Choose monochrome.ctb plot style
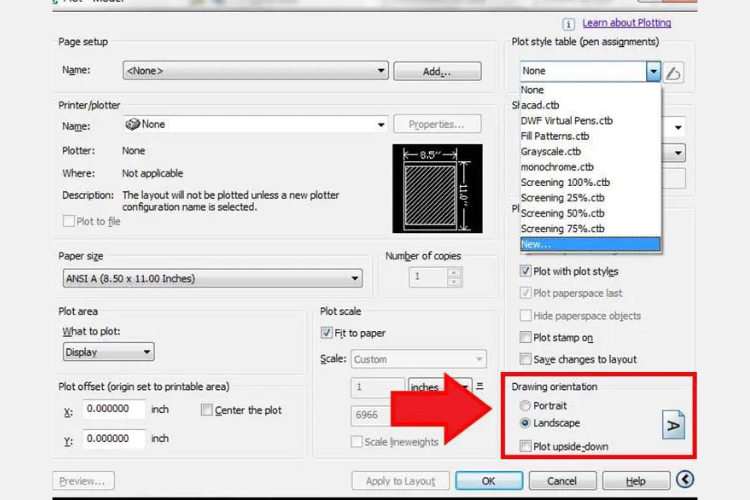The width and height of the screenshot is (750, 500). 590,167
